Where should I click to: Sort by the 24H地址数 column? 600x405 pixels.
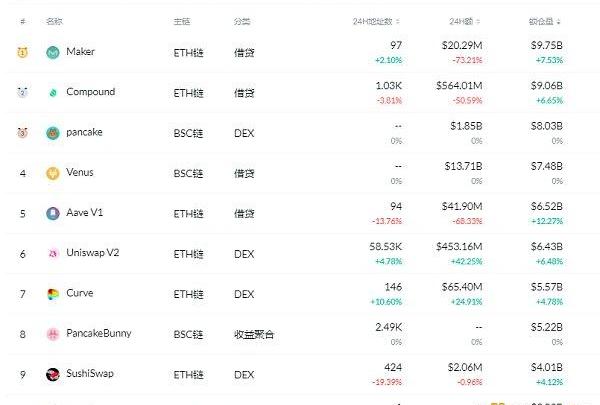pos(378,21)
